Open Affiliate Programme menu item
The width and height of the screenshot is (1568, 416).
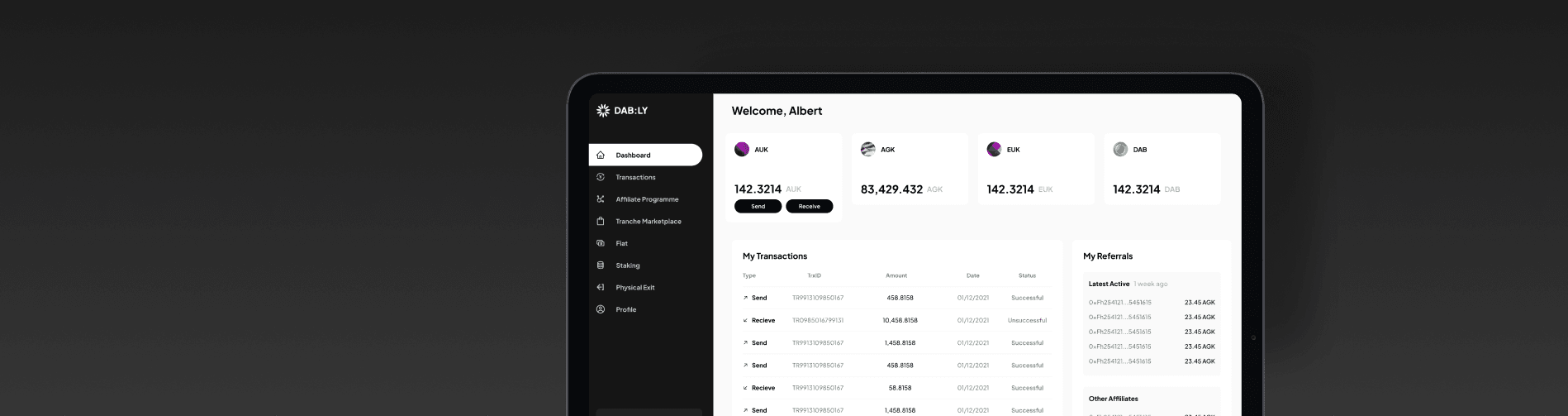coord(645,199)
